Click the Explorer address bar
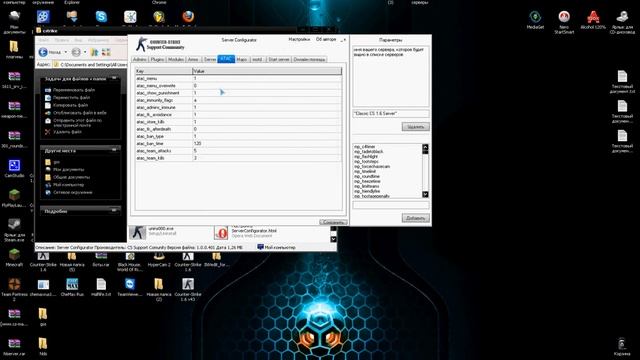The height and width of the screenshot is (360, 640). pos(90,64)
